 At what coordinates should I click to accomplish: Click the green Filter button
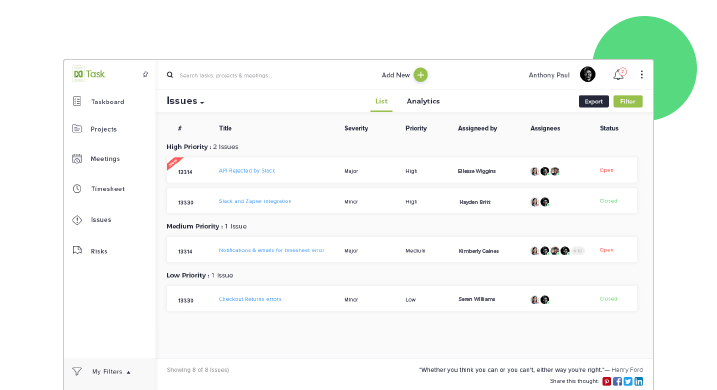click(x=628, y=102)
